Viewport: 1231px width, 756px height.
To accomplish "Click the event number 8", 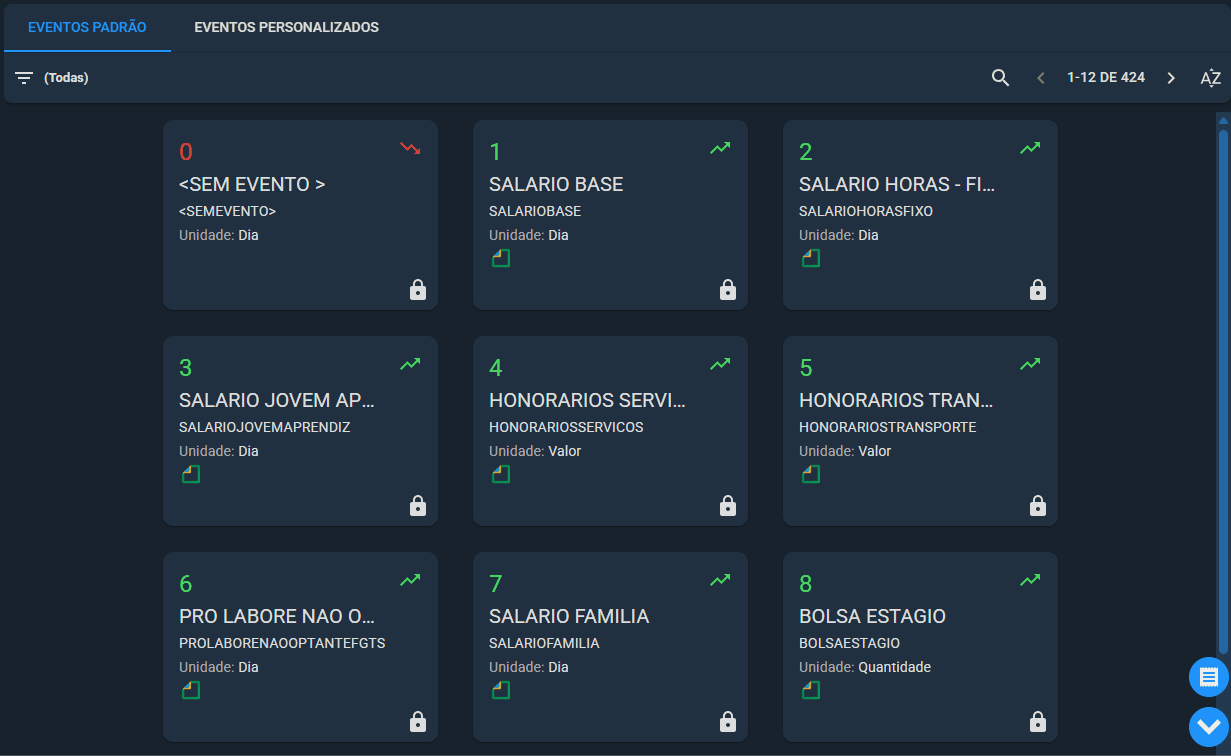I will point(806,584).
